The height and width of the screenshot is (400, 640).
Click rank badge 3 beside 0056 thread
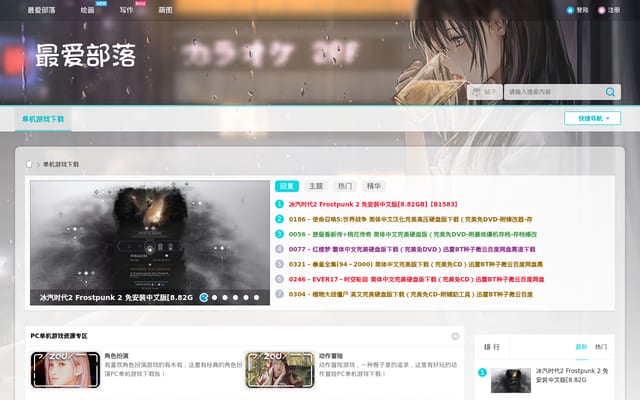point(279,234)
